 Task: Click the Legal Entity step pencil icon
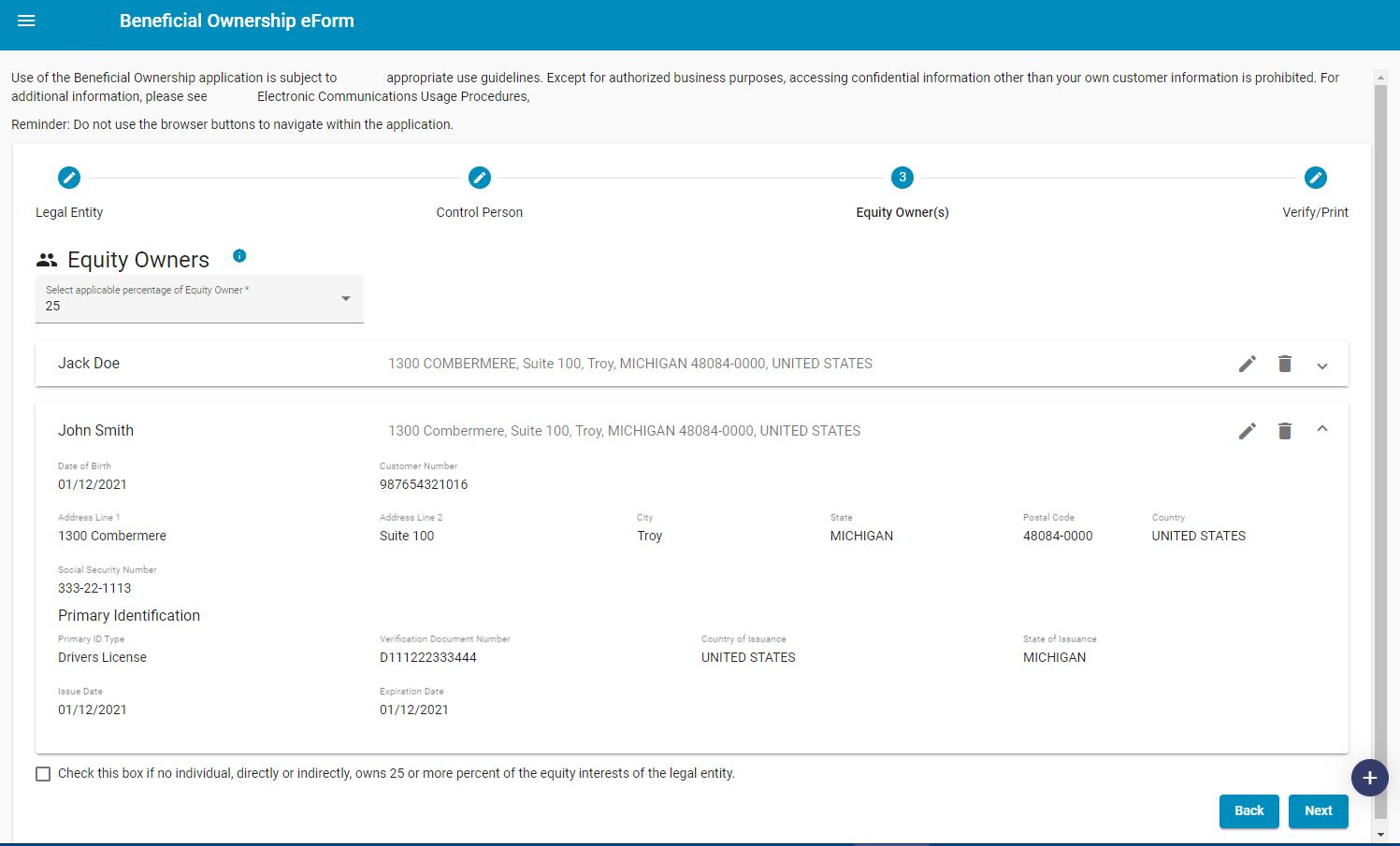[x=69, y=178]
